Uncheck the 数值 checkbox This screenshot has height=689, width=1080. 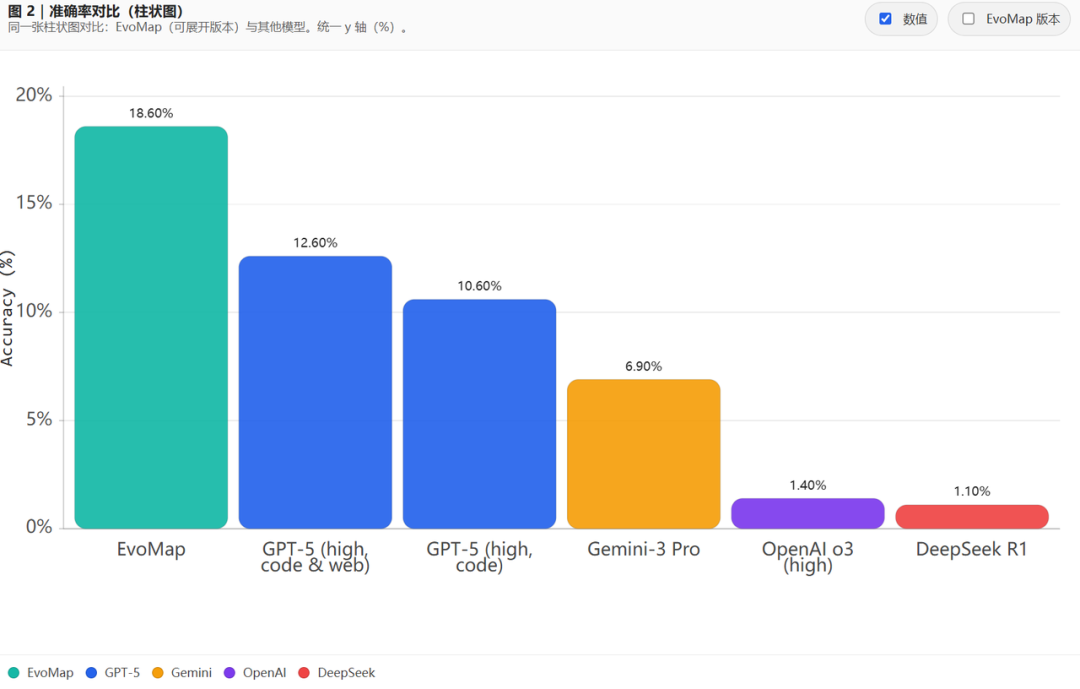886,19
